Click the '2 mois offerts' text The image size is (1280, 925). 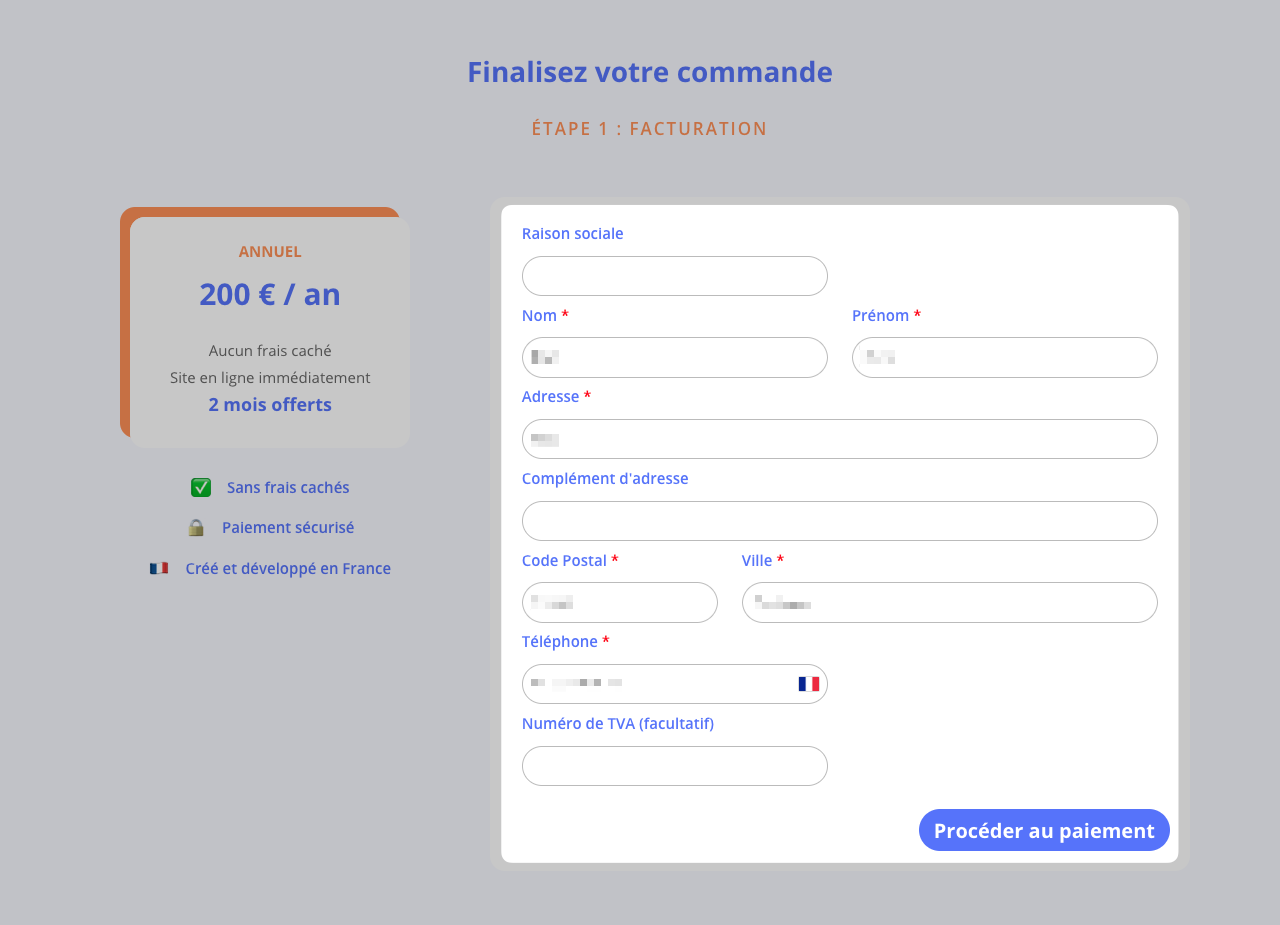[270, 404]
